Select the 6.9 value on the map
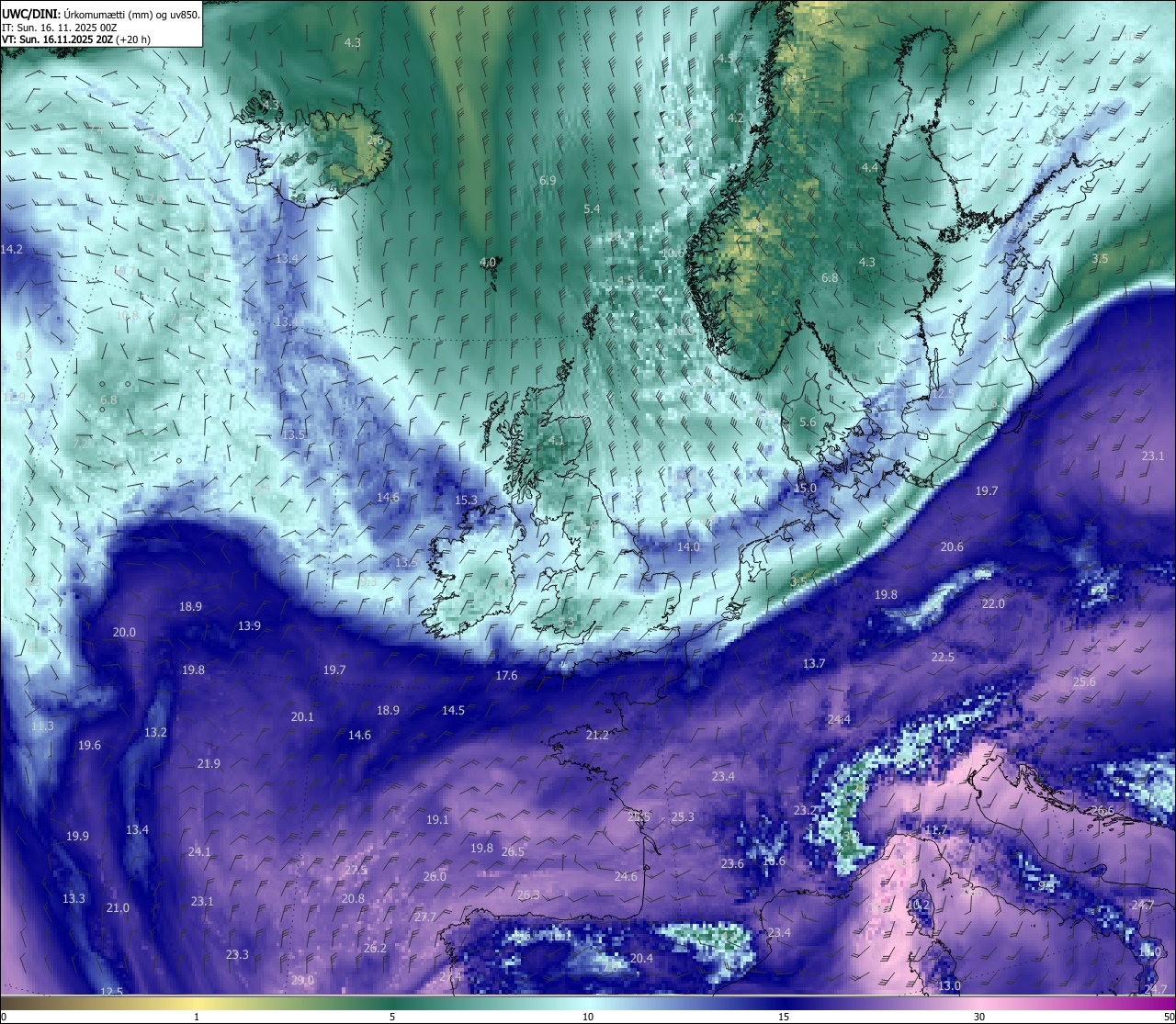Screen dimensions: 1176x1024 [x=548, y=181]
